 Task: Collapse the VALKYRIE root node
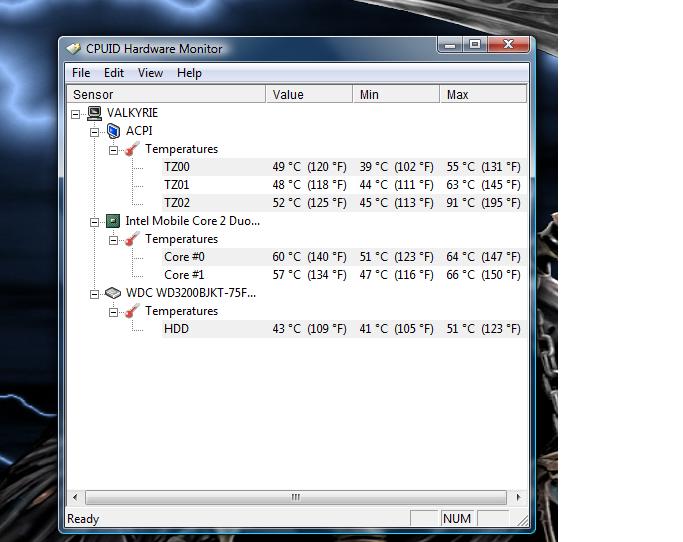(x=75, y=114)
